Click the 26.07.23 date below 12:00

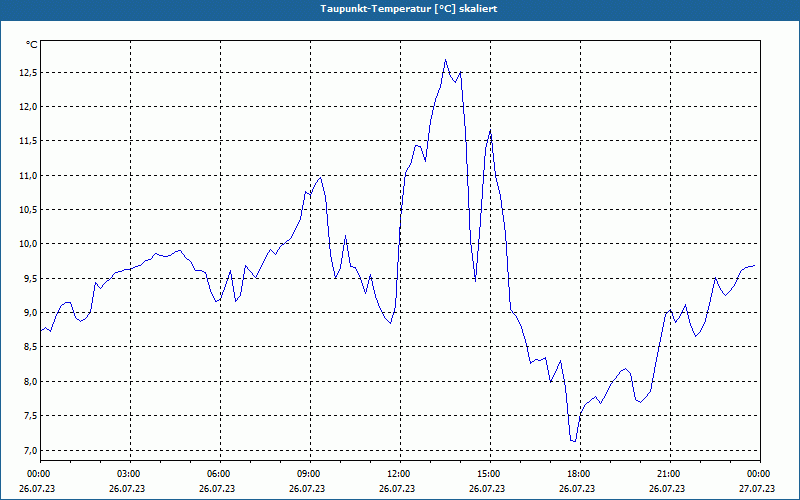click(397, 488)
